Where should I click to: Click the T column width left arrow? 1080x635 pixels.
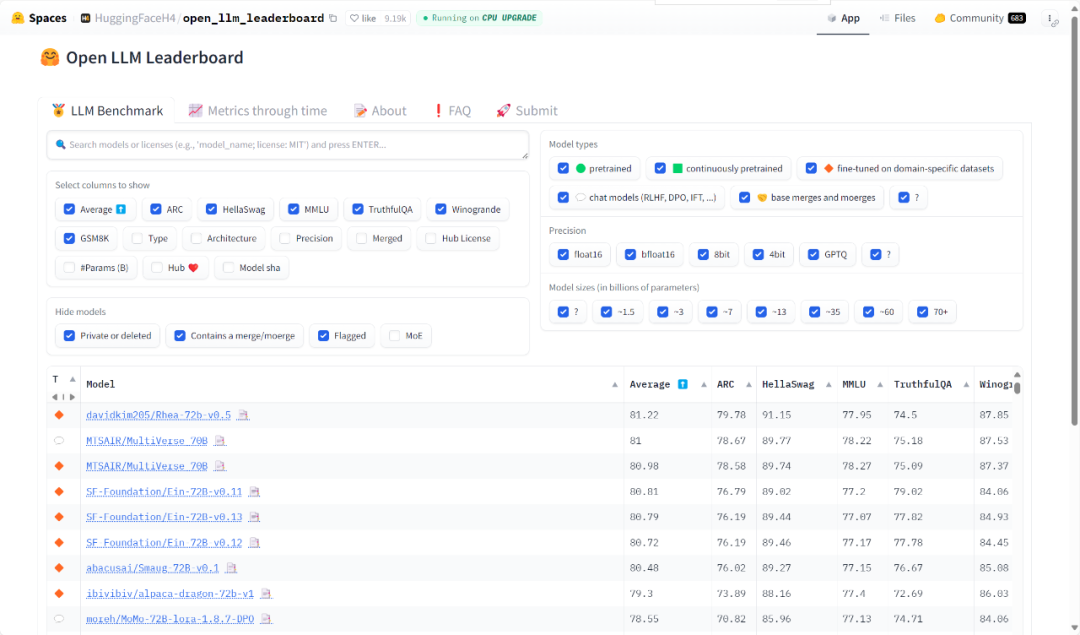click(54, 397)
